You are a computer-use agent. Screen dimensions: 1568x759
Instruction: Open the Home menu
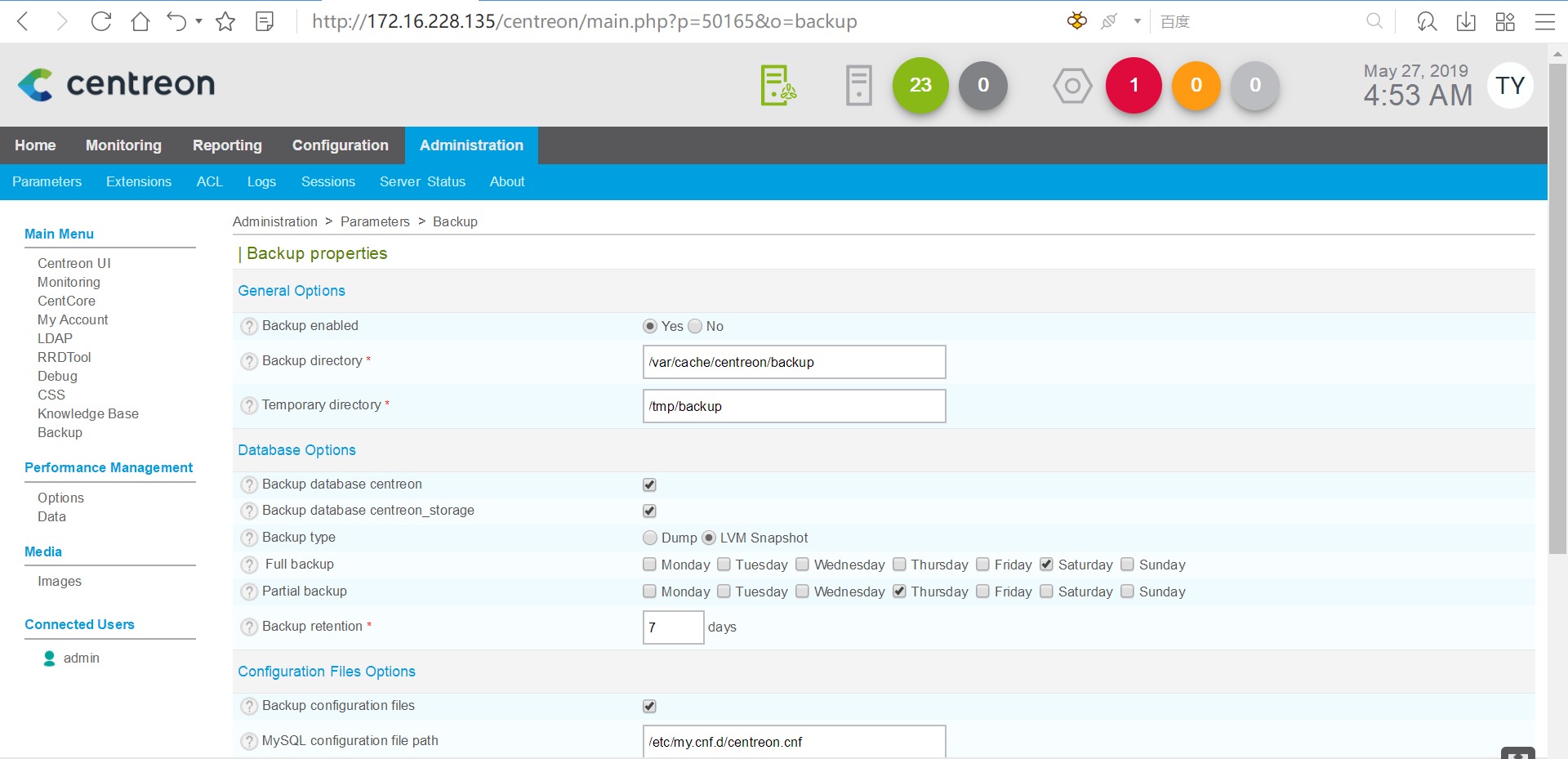click(35, 145)
